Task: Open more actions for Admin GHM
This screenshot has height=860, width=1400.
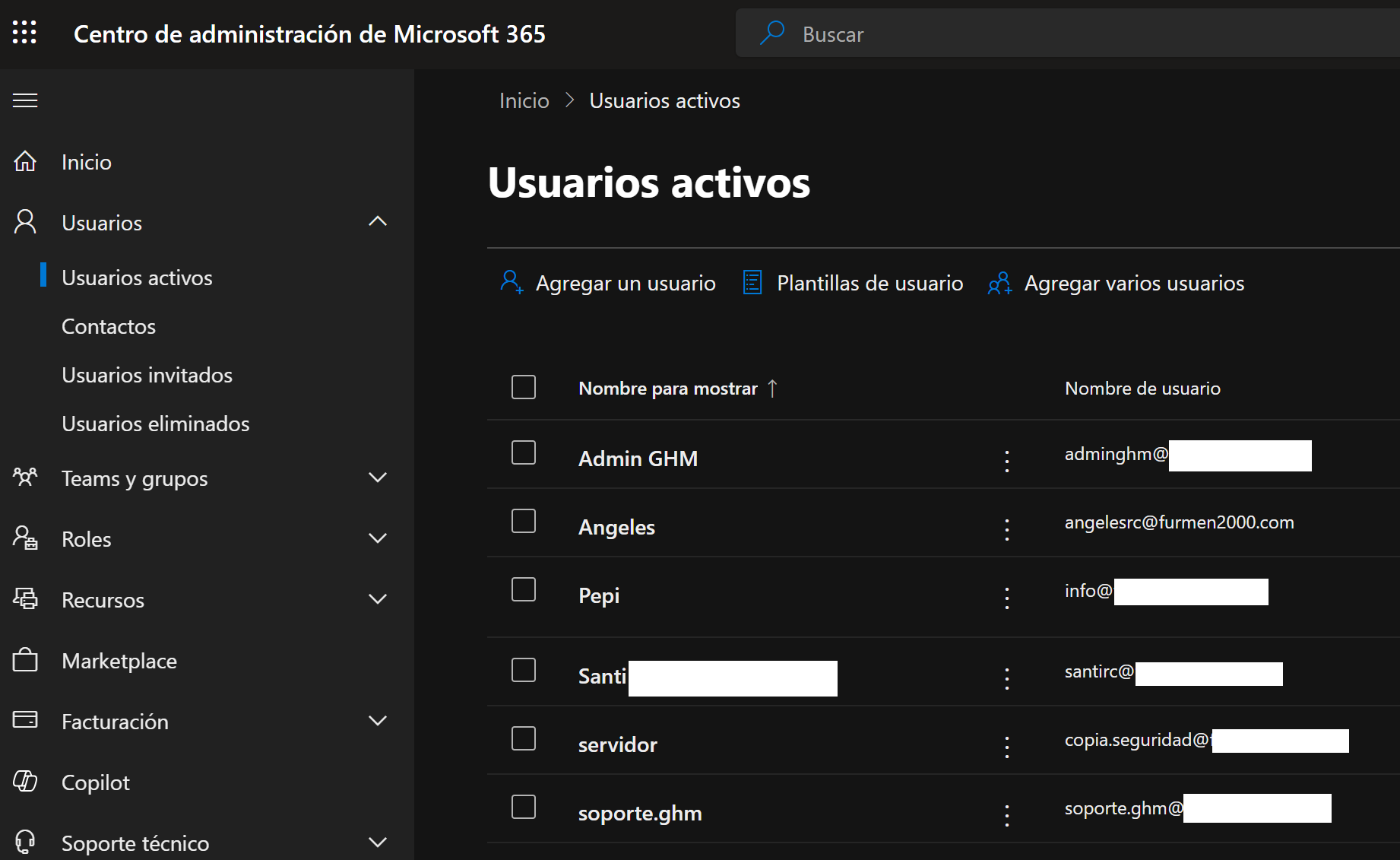Action: (x=1007, y=460)
